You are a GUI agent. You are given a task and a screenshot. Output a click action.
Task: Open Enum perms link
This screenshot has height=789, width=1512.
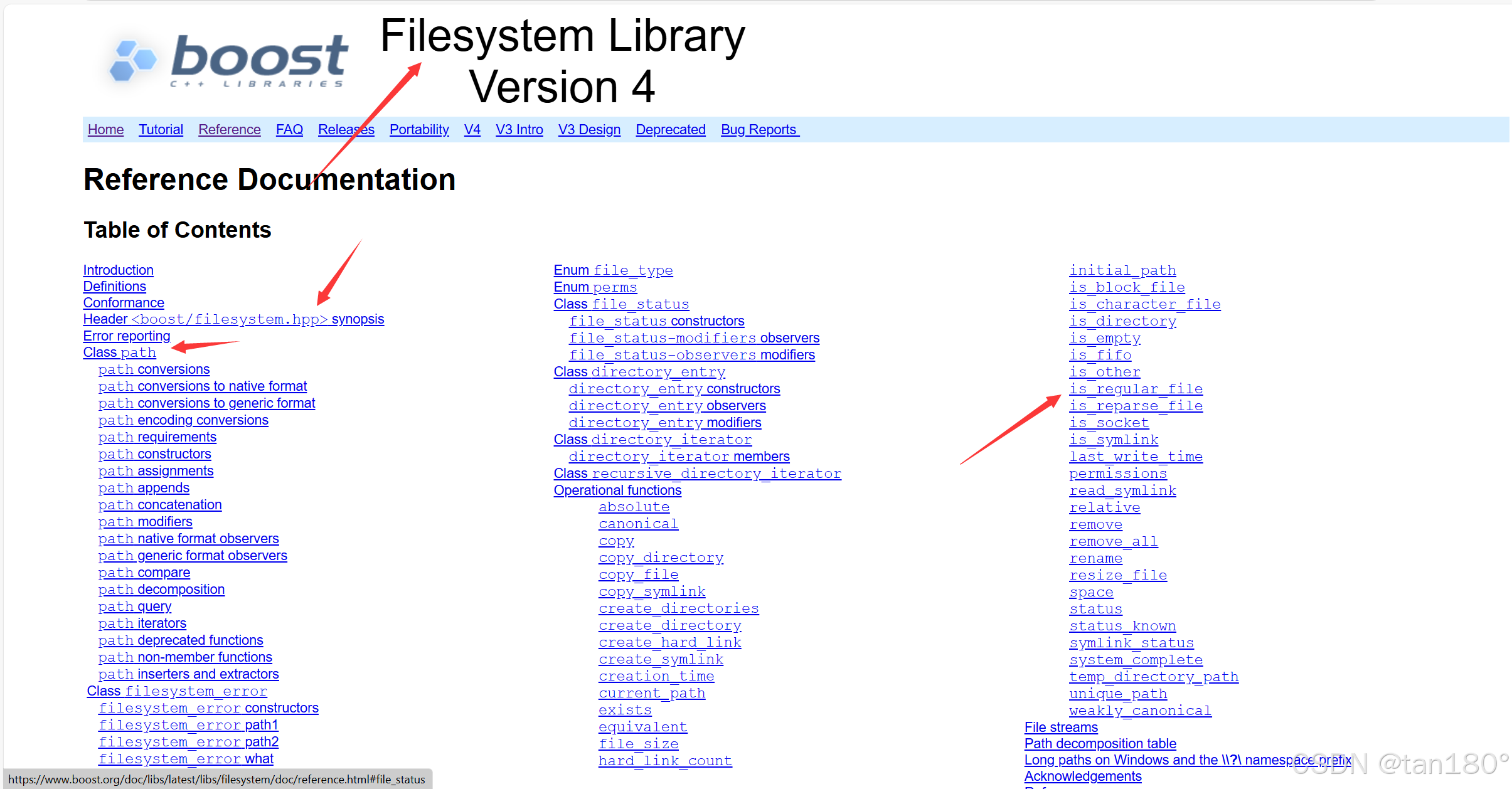click(x=595, y=287)
